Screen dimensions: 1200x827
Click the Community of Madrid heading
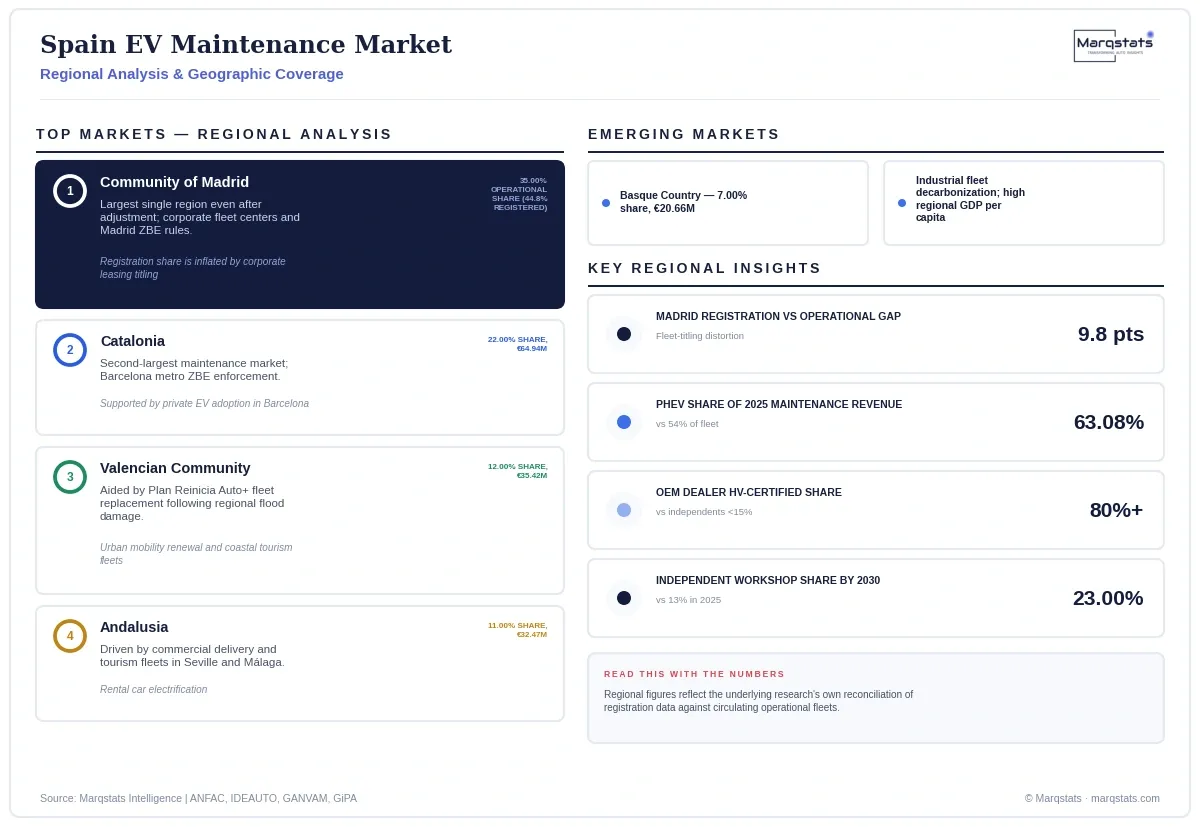174,182
